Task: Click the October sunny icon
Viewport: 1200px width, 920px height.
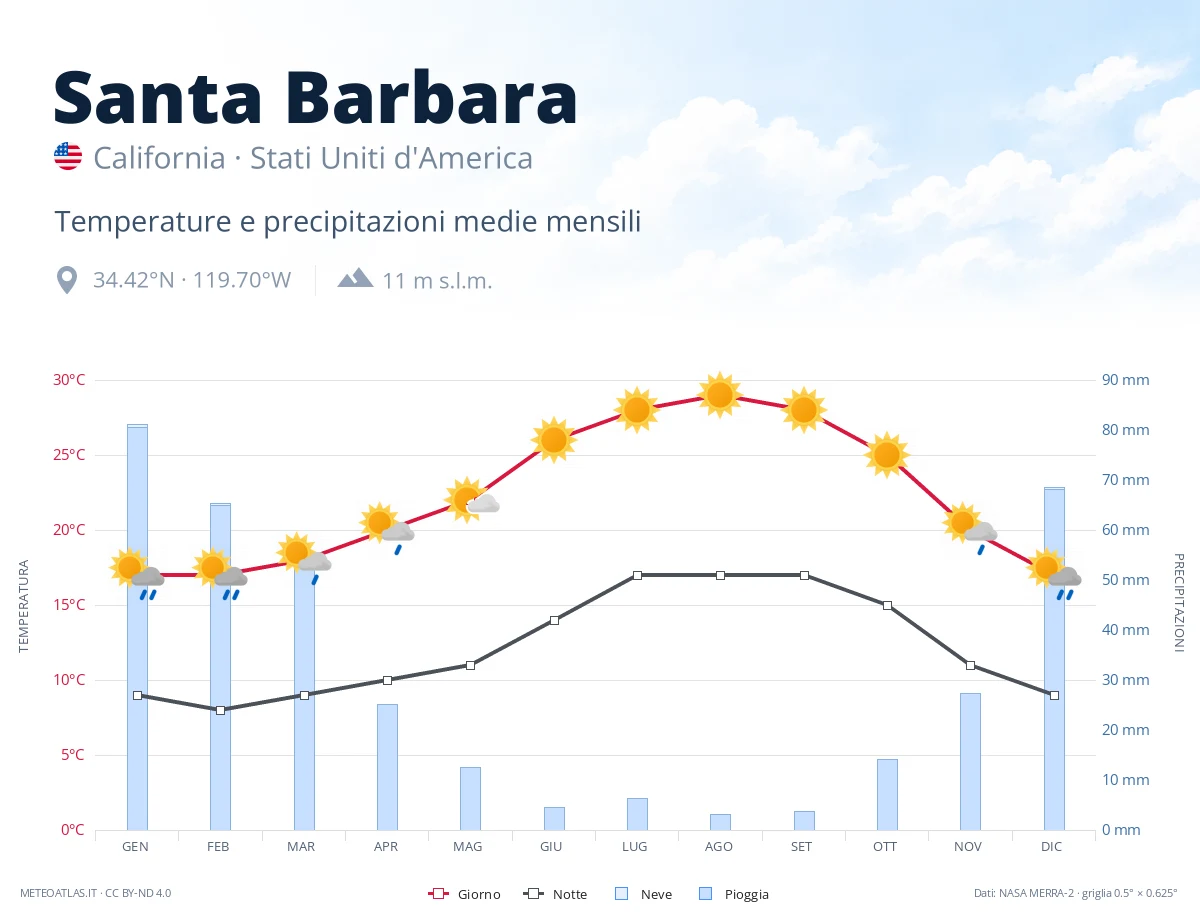Action: coord(887,455)
